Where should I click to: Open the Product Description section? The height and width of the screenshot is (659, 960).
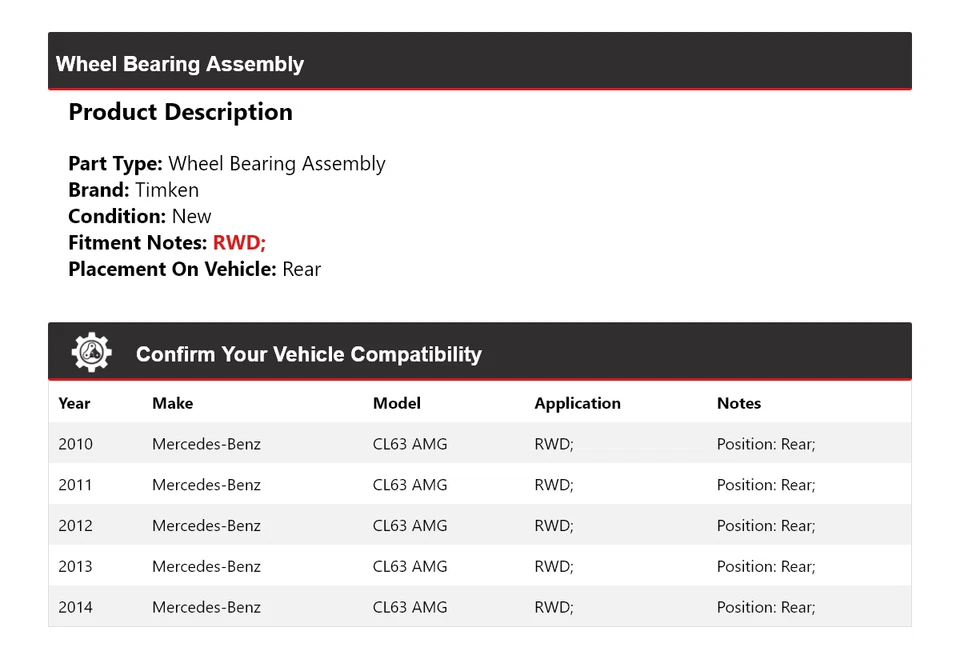pyautogui.click(x=180, y=112)
